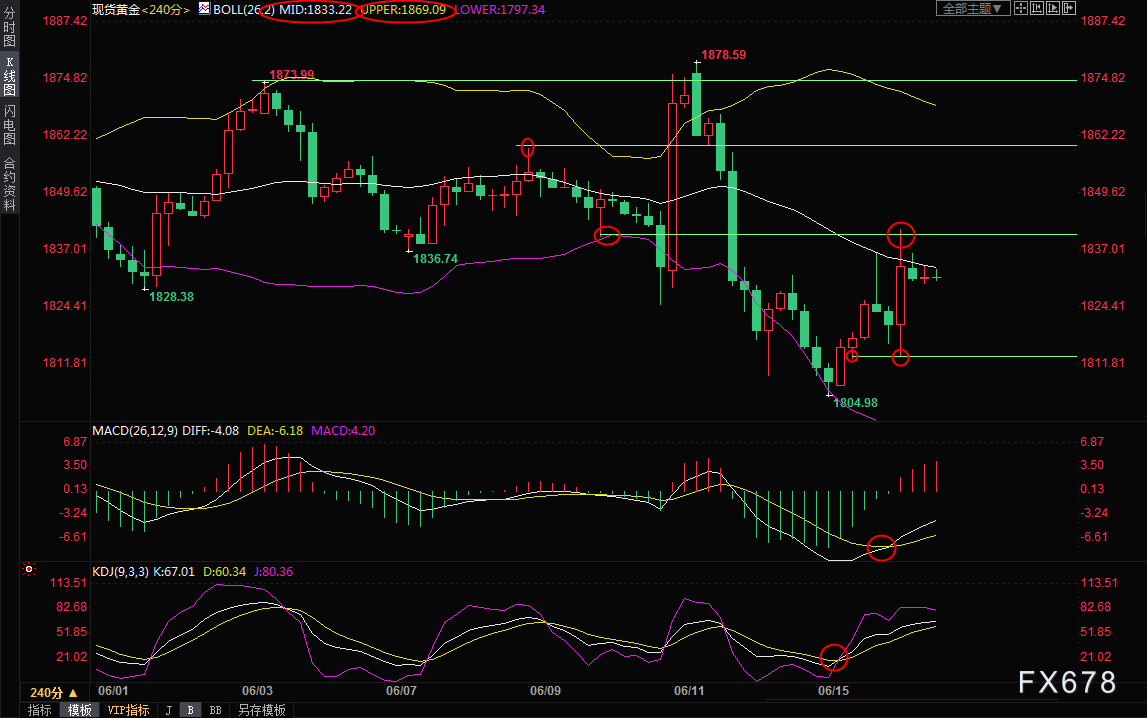
Task: Click the 指标 tab at the bottom
Action: [x=40, y=710]
